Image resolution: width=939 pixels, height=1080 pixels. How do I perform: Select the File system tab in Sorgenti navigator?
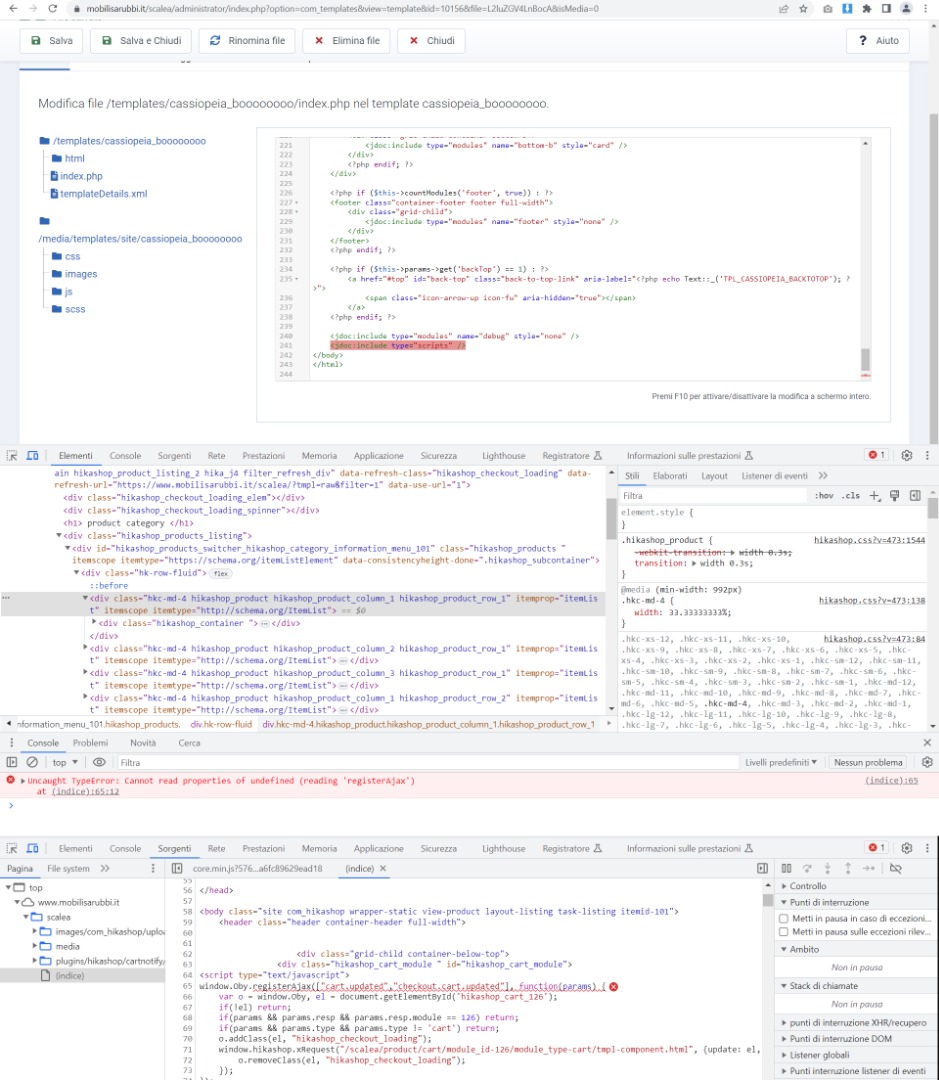click(68, 869)
